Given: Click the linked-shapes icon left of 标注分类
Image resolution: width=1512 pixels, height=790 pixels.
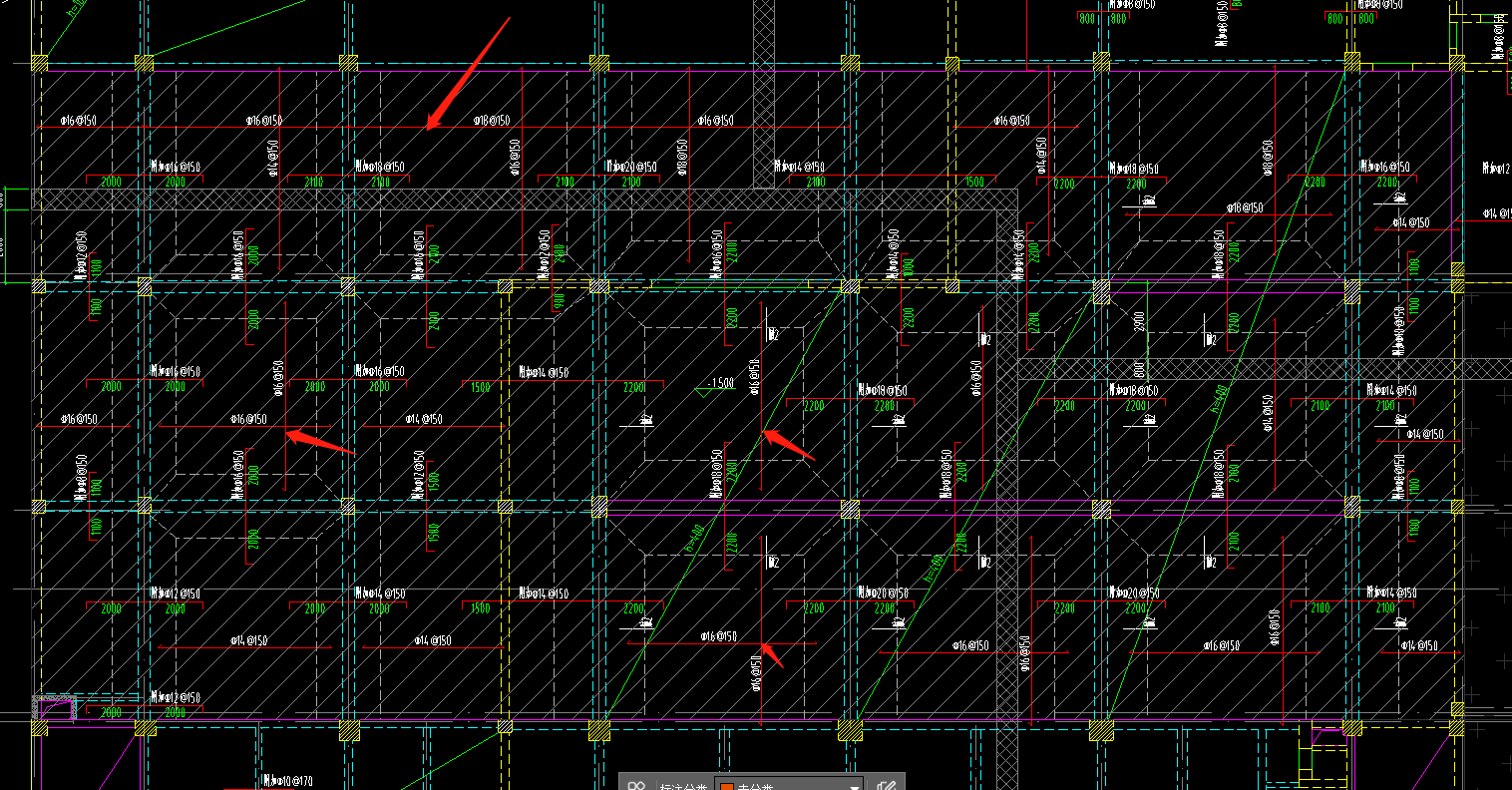Looking at the screenshot, I should [636, 786].
